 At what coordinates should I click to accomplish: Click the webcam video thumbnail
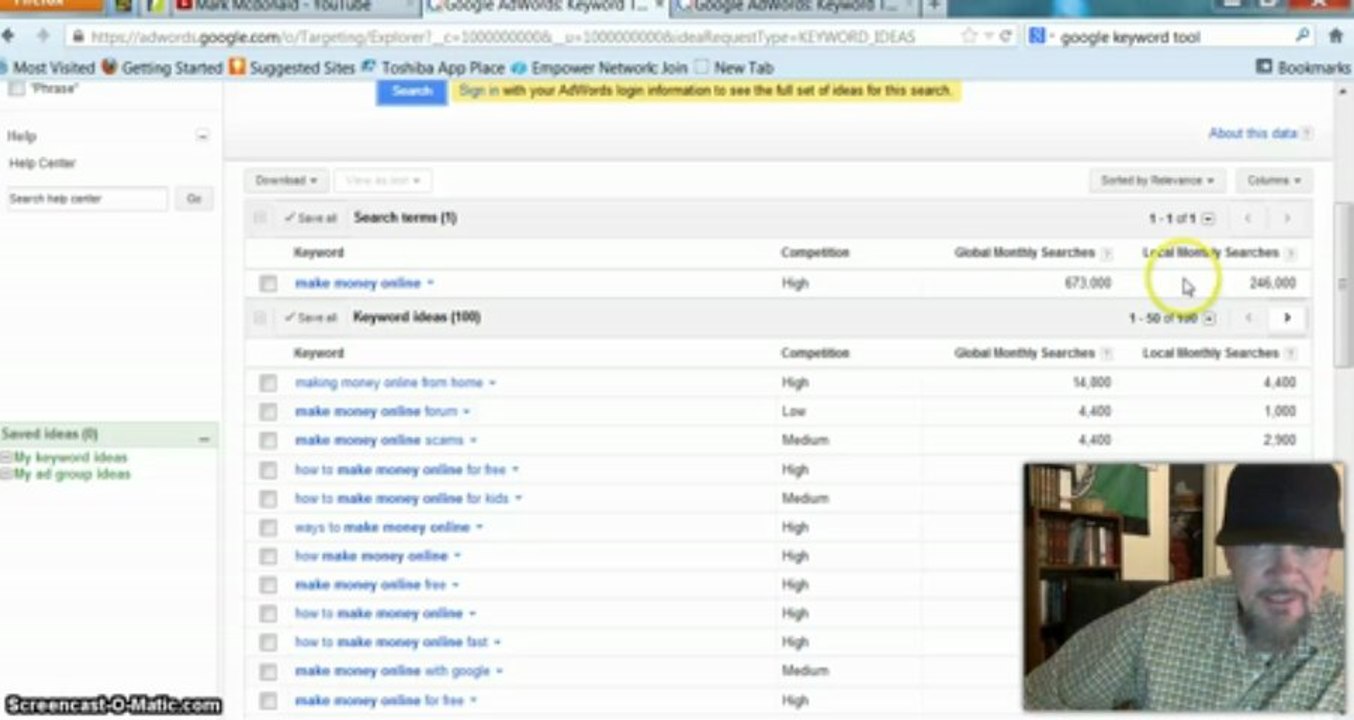pos(1184,587)
